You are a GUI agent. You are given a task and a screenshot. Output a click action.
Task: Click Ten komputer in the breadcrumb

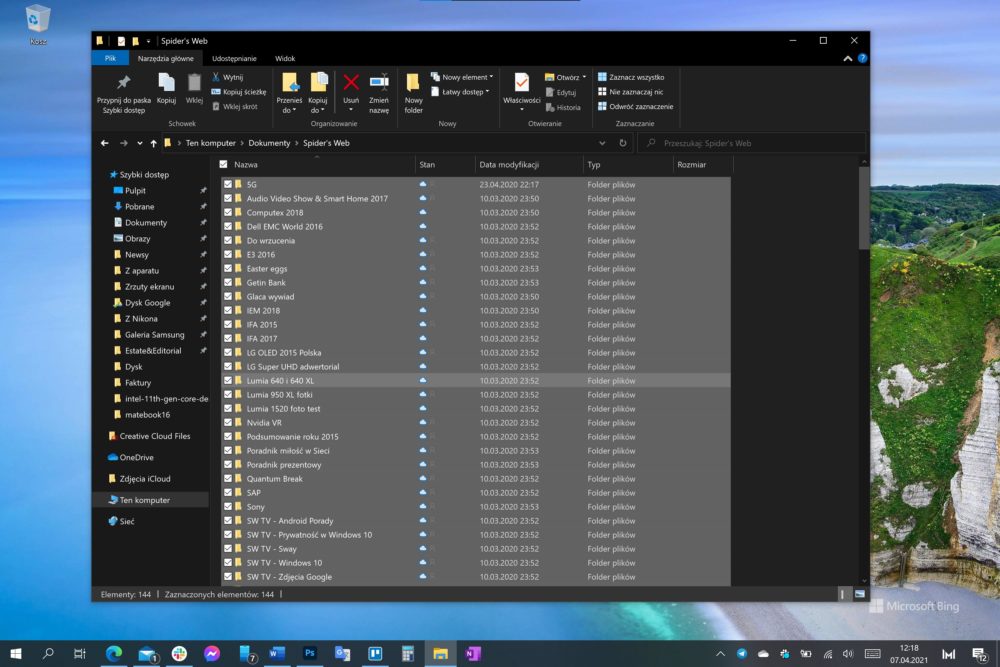[210, 143]
